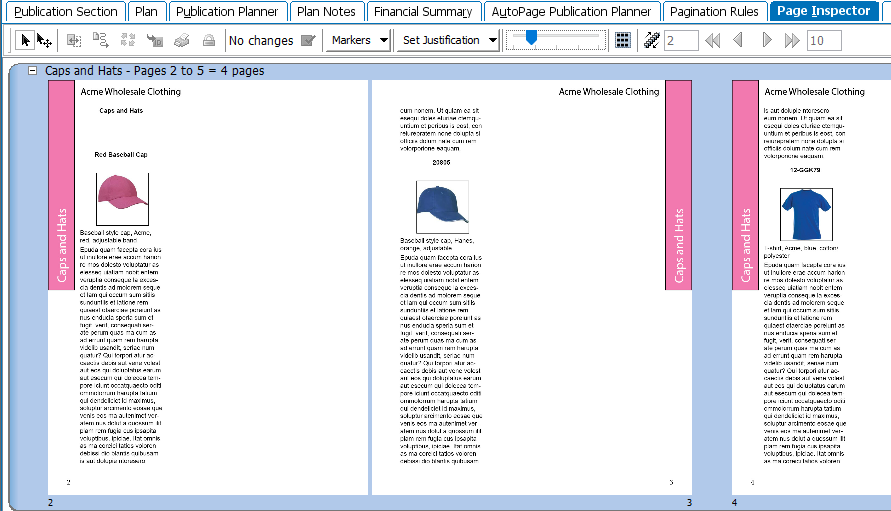The width and height of the screenshot is (891, 511).
Task: Go to the first page
Action: tap(712, 41)
